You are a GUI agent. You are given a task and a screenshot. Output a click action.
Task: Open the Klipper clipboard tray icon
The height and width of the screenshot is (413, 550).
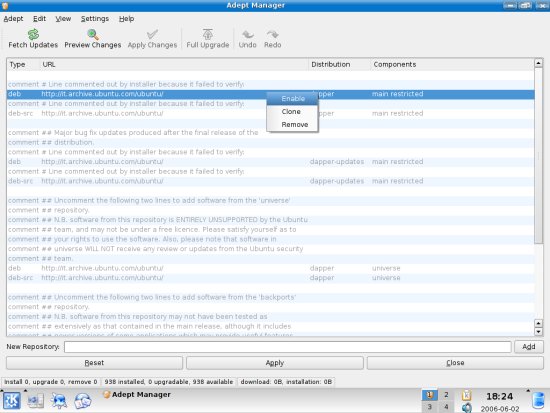pos(467,395)
